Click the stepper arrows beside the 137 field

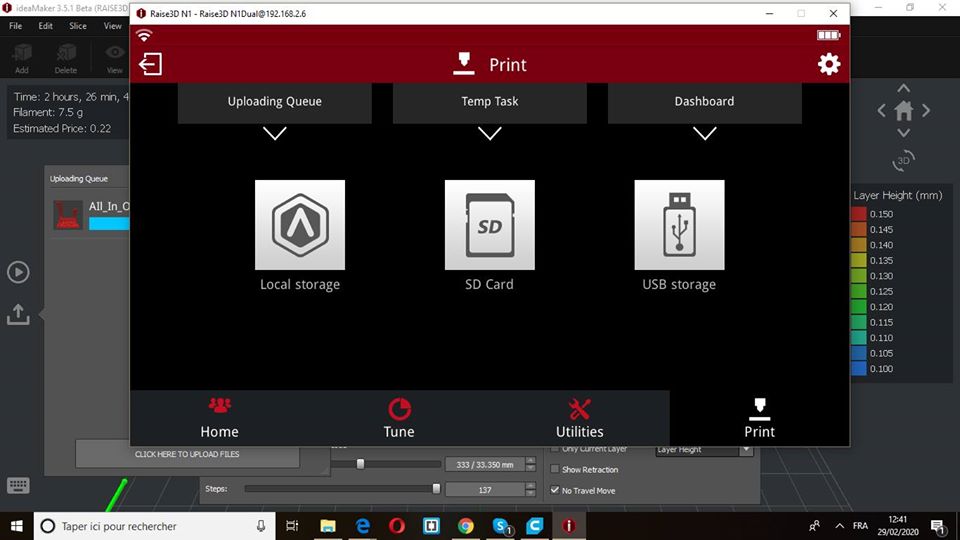(x=530, y=490)
